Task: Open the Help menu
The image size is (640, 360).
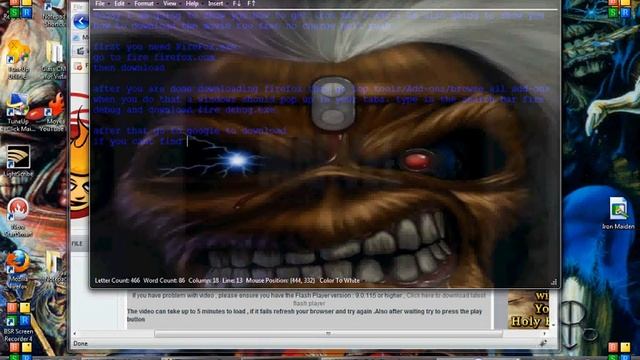Action: click(x=192, y=4)
